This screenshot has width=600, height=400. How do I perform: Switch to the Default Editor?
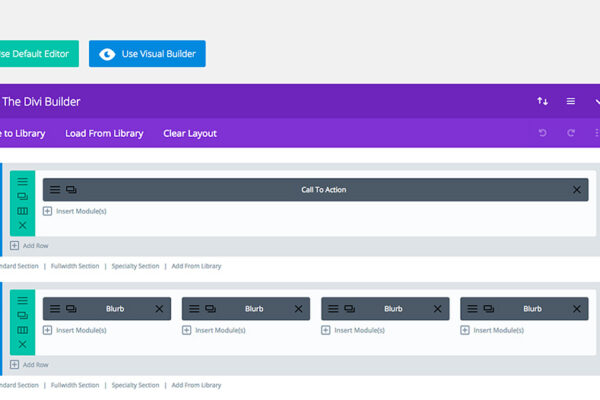point(38,54)
